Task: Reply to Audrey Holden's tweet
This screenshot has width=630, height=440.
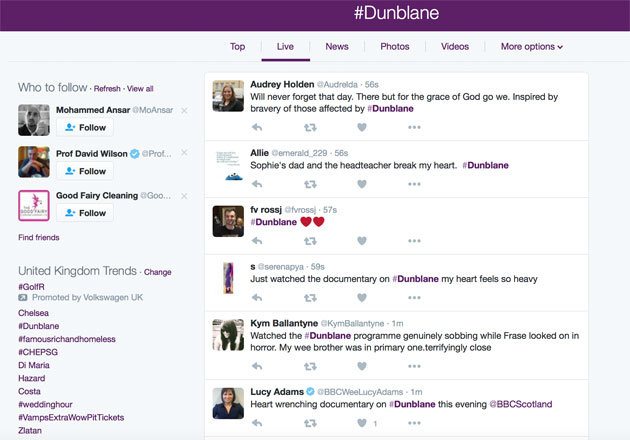Action: coord(257,127)
